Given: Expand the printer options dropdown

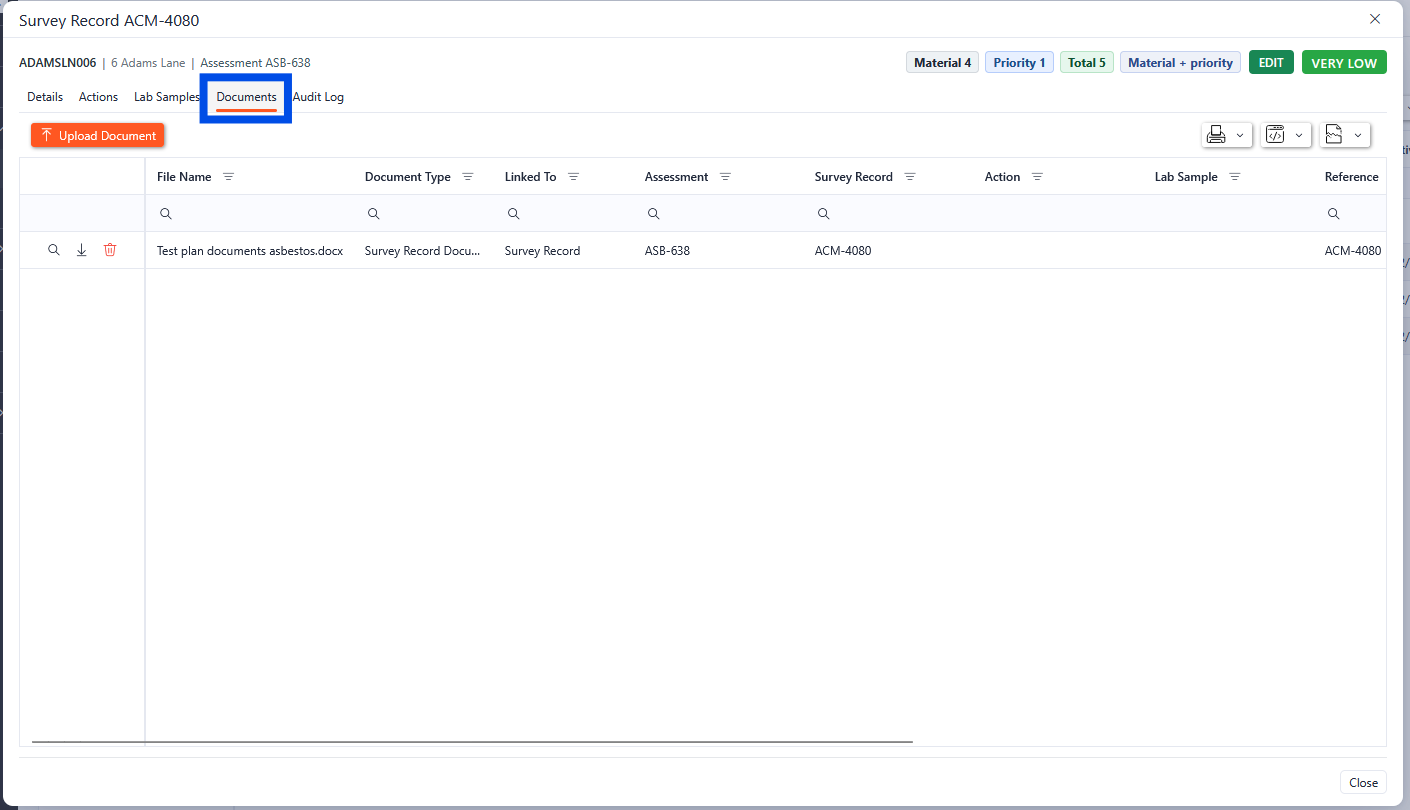Looking at the screenshot, I should click(1226, 135).
